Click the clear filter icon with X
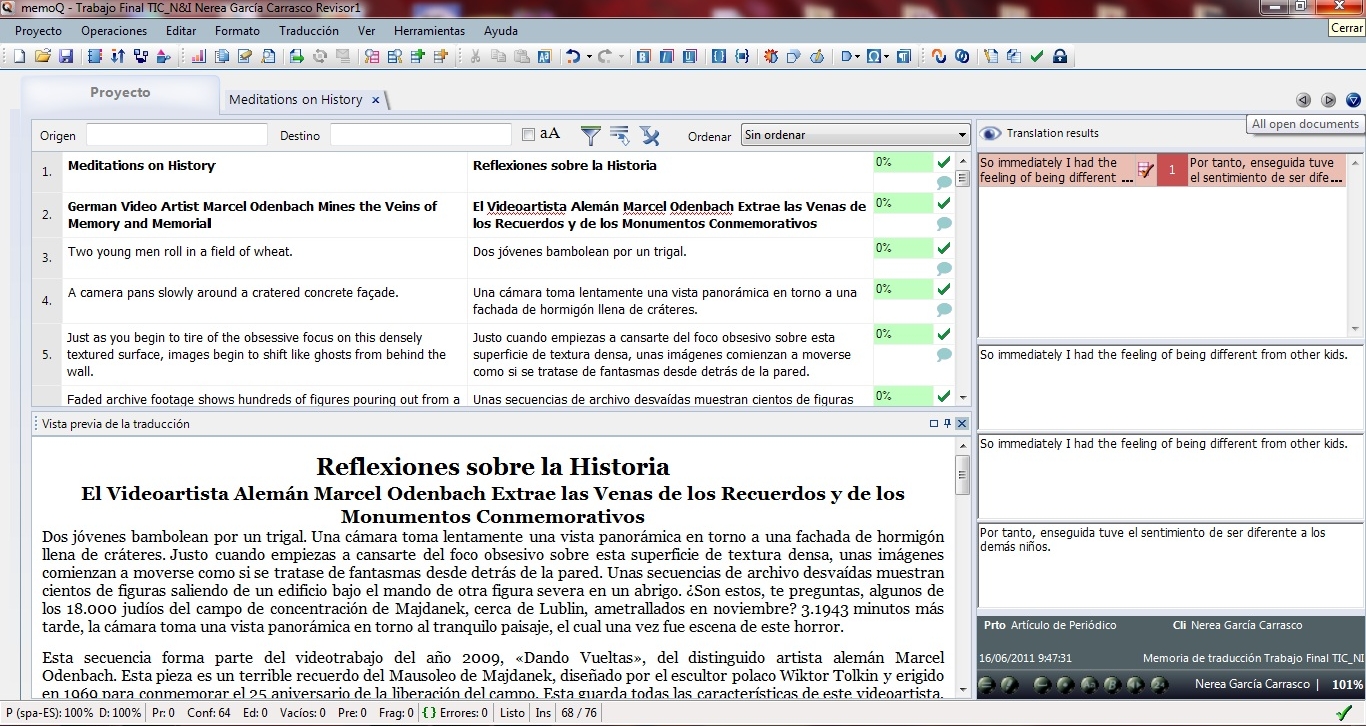 pos(649,135)
